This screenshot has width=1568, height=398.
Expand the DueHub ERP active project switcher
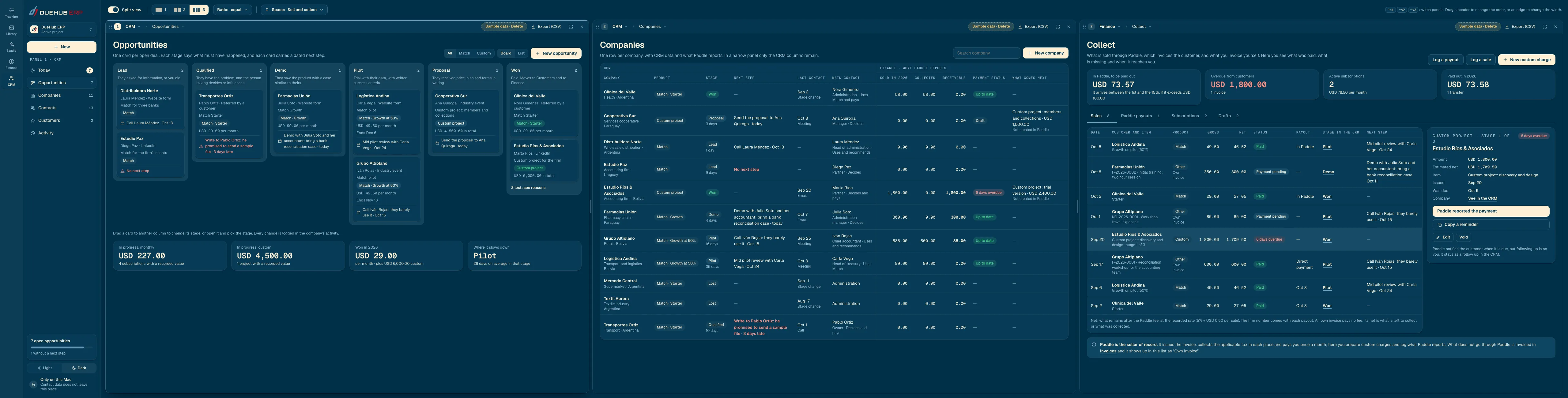click(x=62, y=29)
